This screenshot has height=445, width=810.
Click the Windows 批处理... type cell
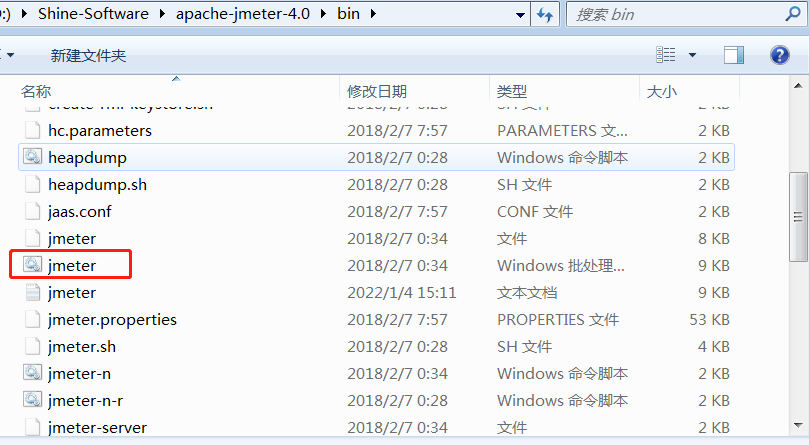point(560,265)
